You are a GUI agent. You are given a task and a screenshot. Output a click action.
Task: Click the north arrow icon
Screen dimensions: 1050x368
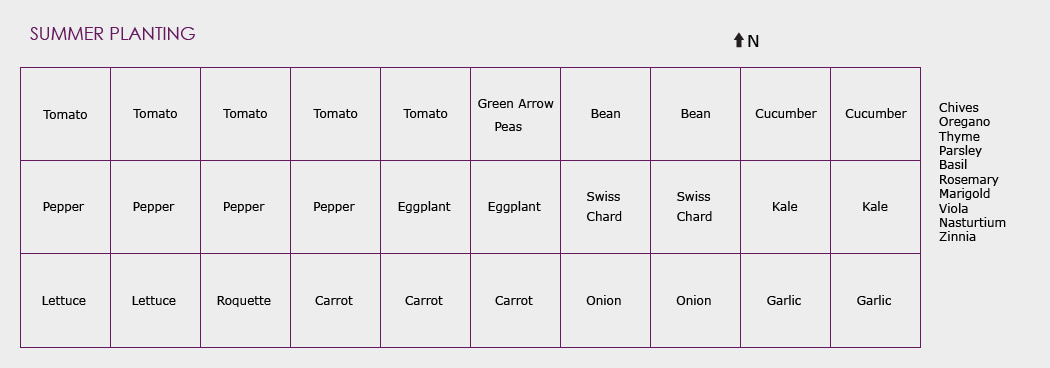click(739, 40)
